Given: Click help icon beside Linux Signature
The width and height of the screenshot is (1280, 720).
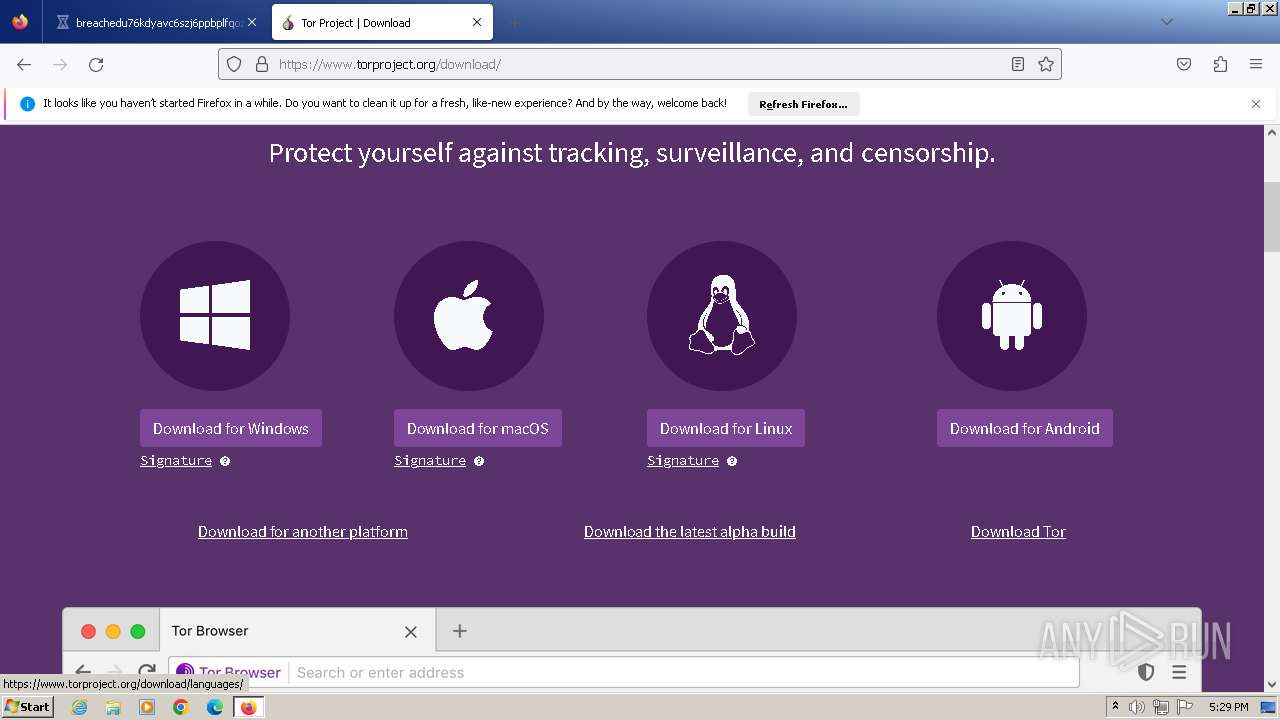Looking at the screenshot, I should point(732,461).
